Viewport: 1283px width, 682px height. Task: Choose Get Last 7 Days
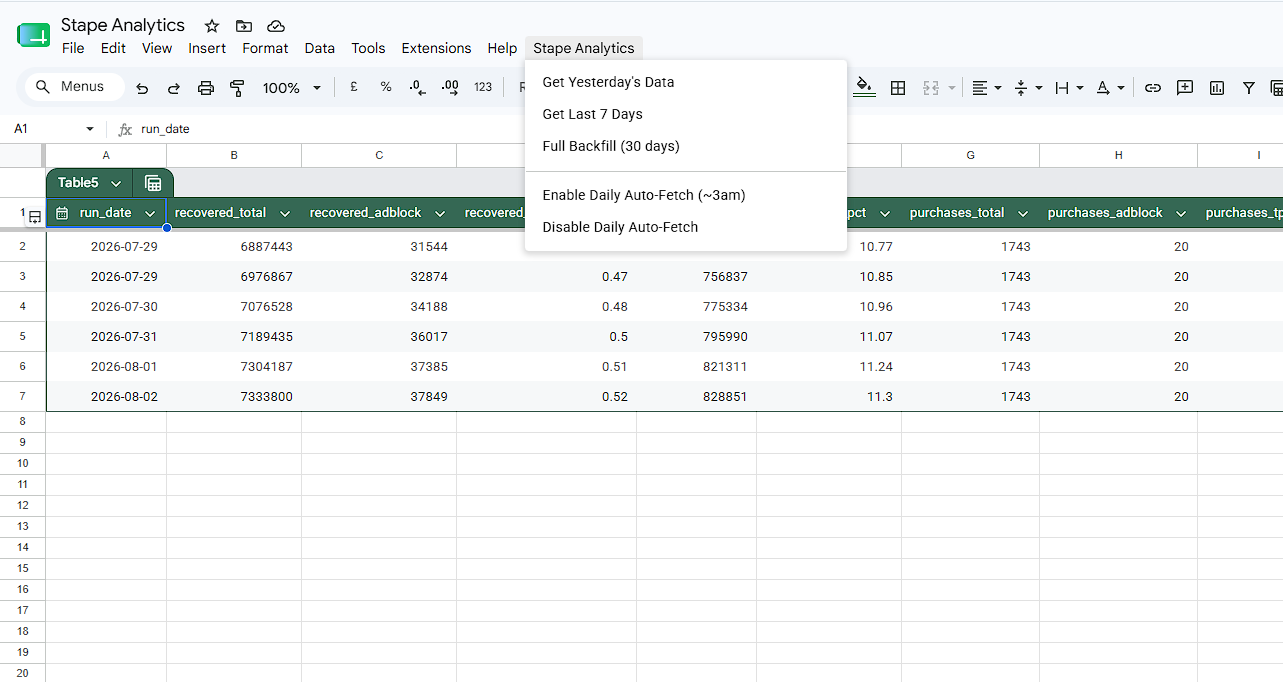686,114
